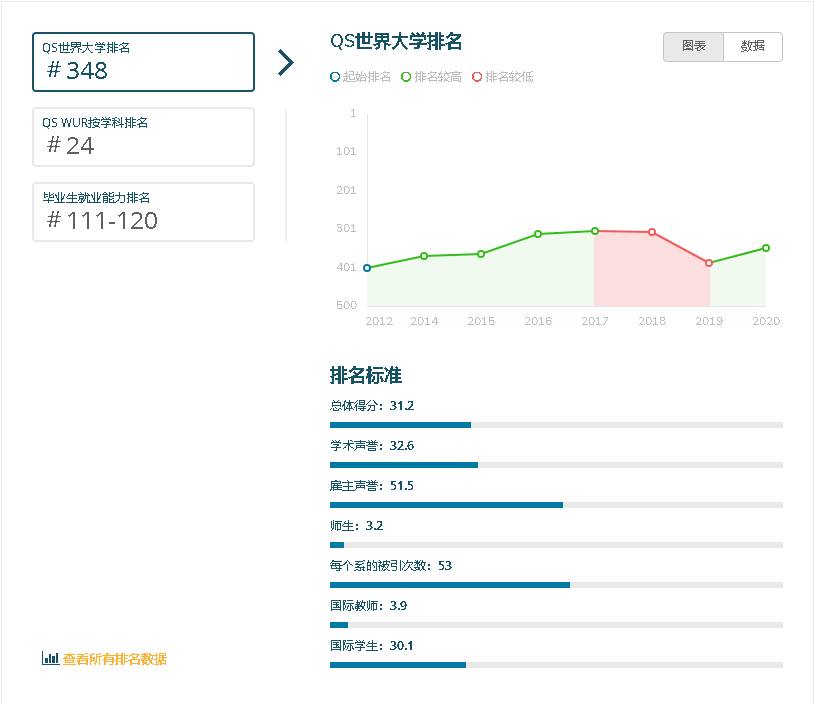Click the 2016 green data point on the chart
This screenshot has width=817, height=704.
tap(538, 234)
